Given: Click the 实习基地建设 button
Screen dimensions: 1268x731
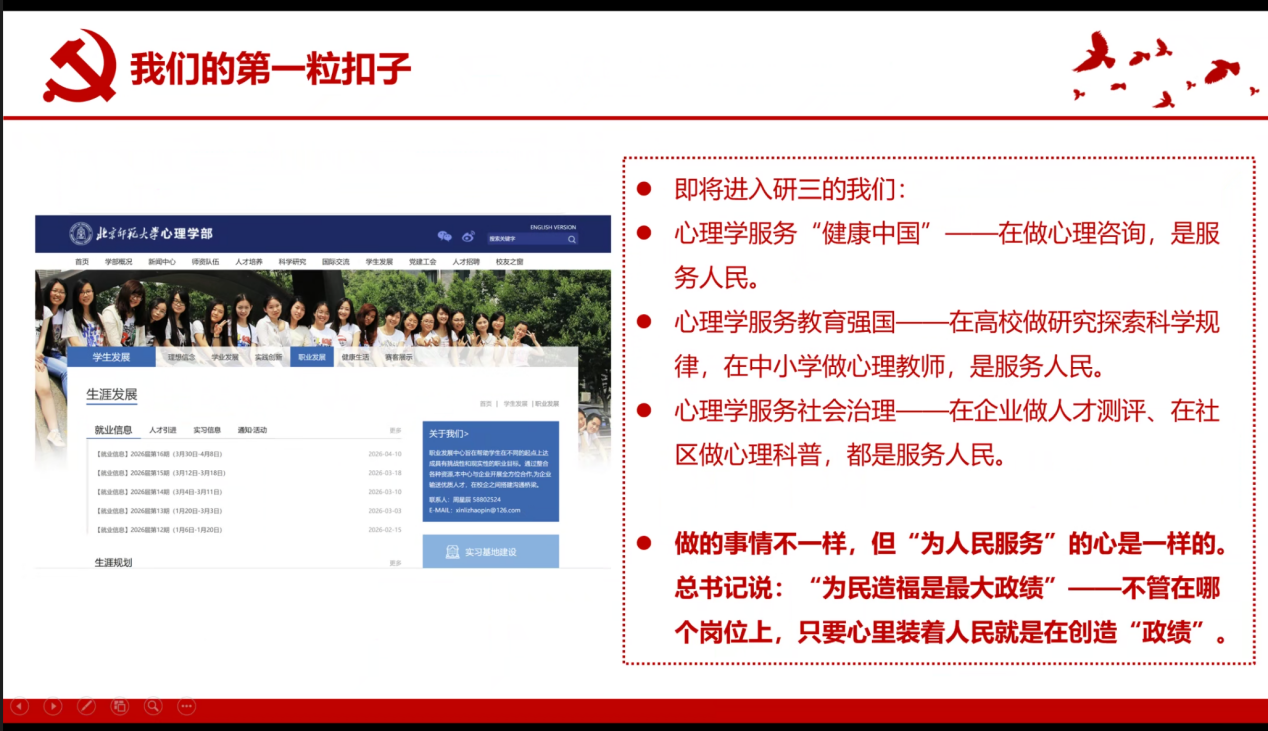Looking at the screenshot, I should click(490, 552).
